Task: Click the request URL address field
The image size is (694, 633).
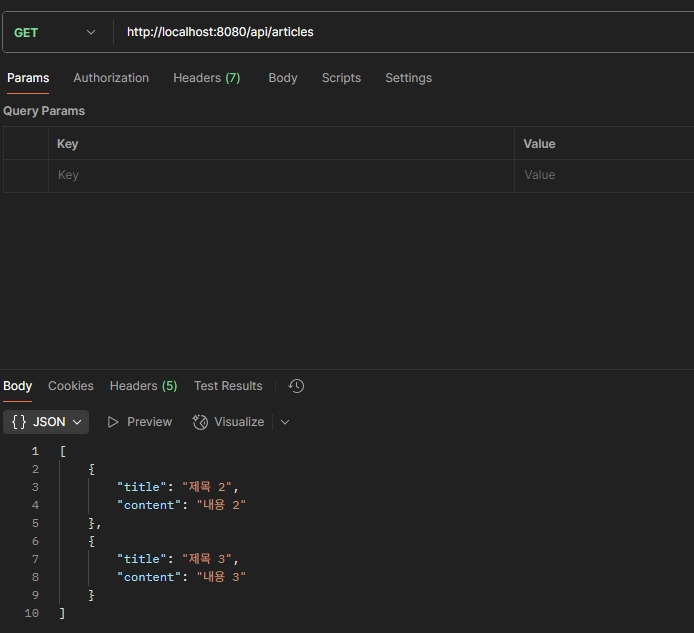Action: 403,32
